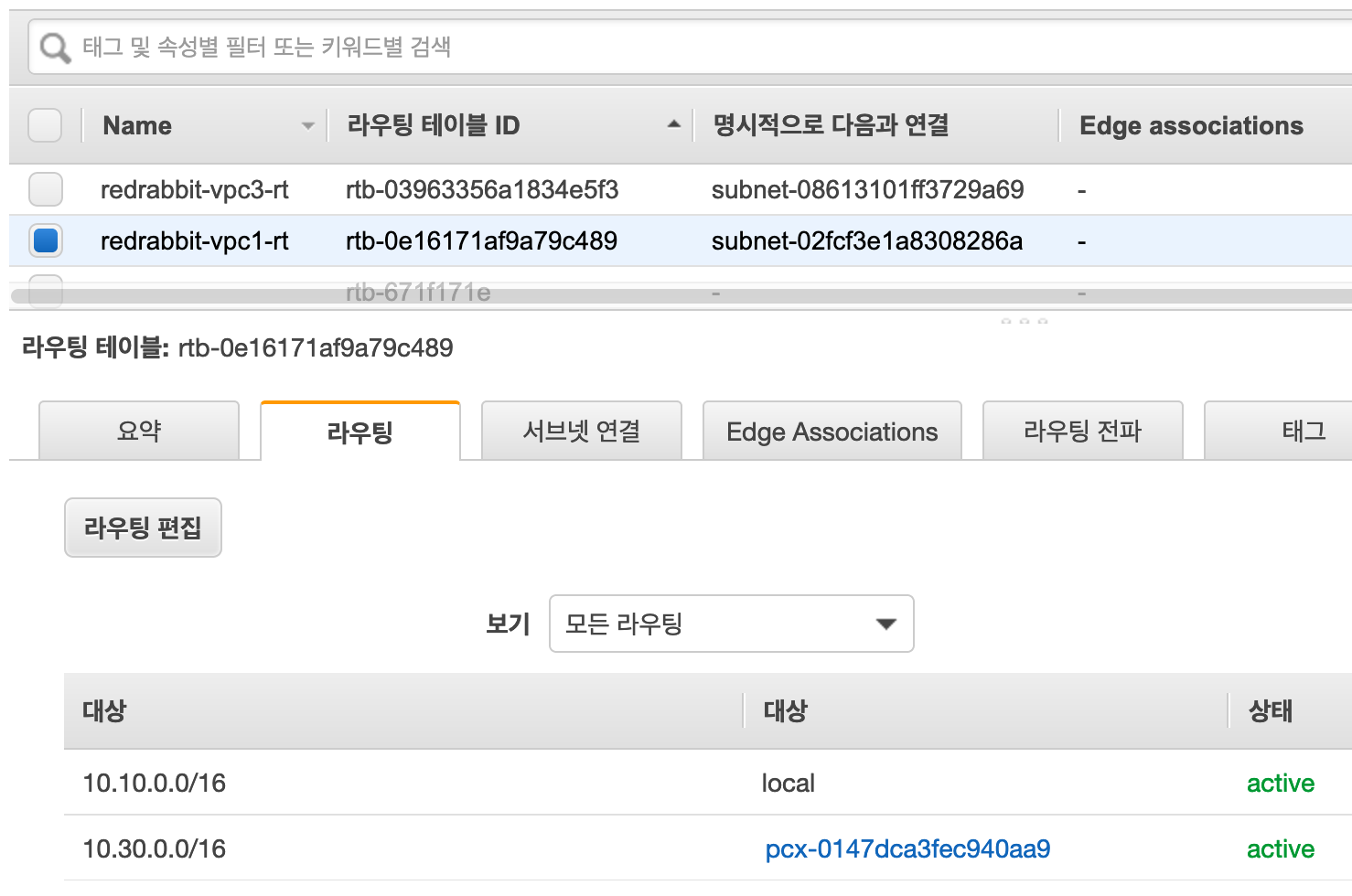1352x896 pixels.
Task: Open the Edge Associations tab
Action: tap(832, 431)
